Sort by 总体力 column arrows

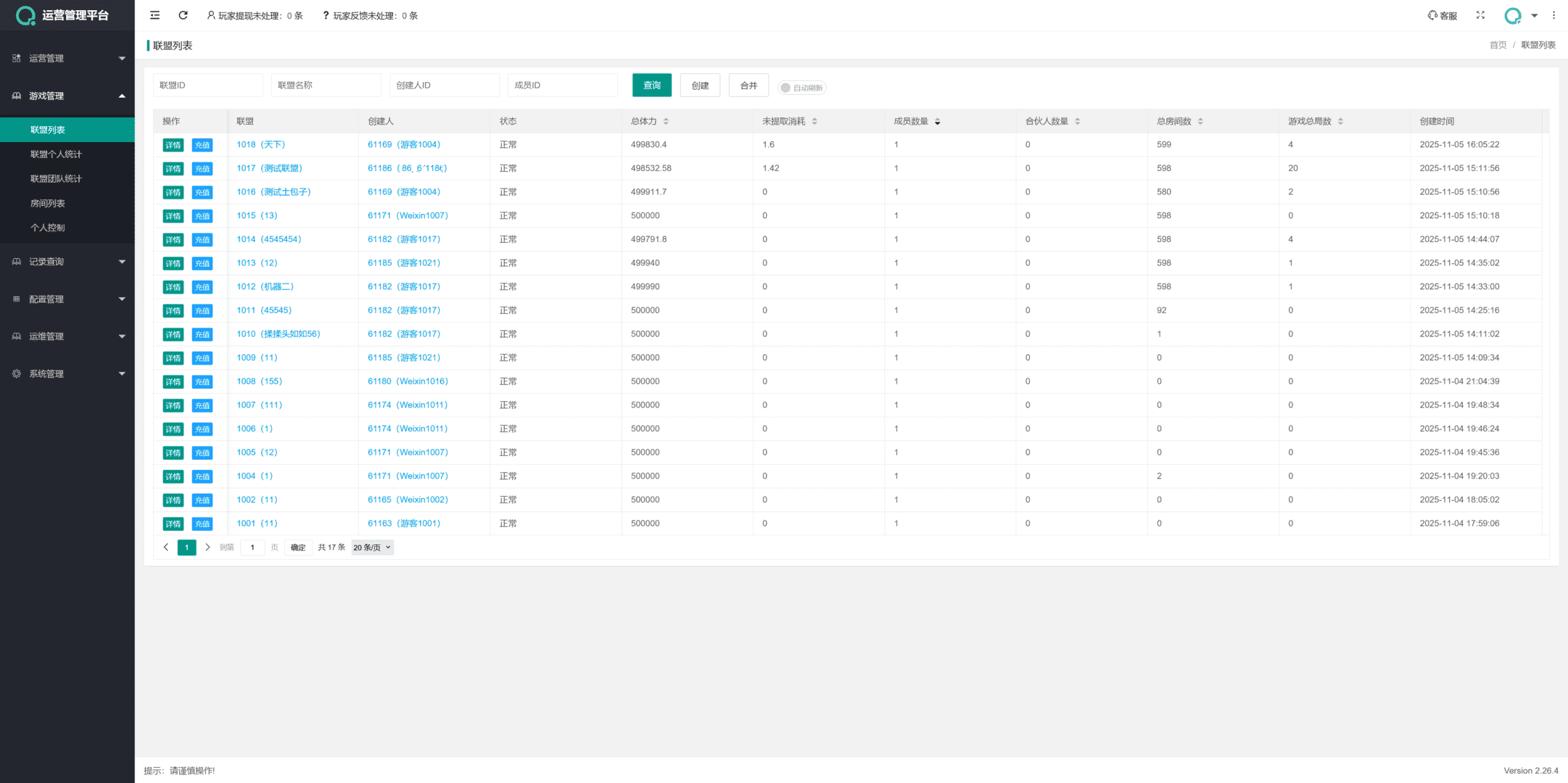(x=666, y=121)
